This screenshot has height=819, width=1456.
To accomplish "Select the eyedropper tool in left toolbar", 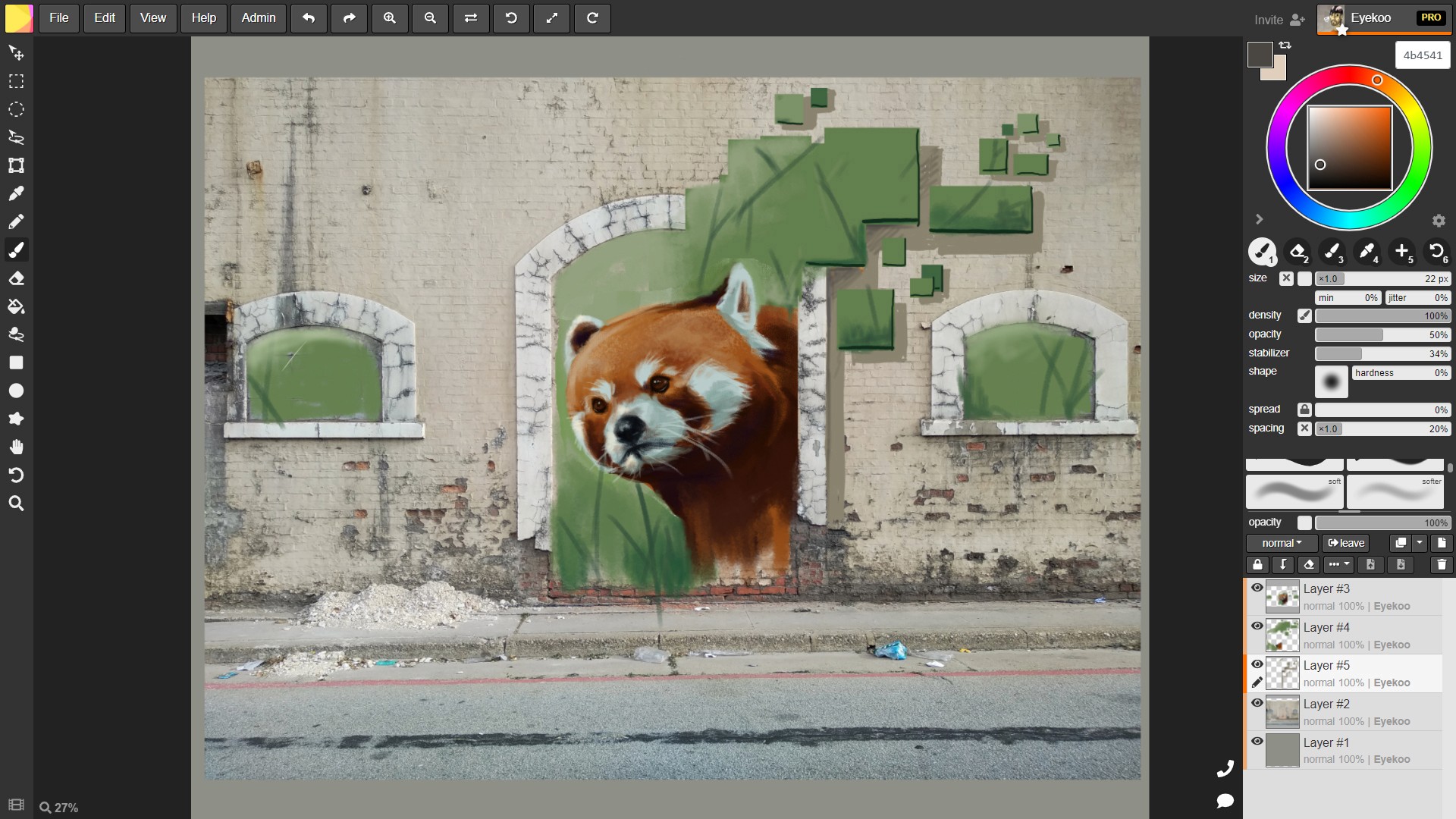I will [x=16, y=193].
